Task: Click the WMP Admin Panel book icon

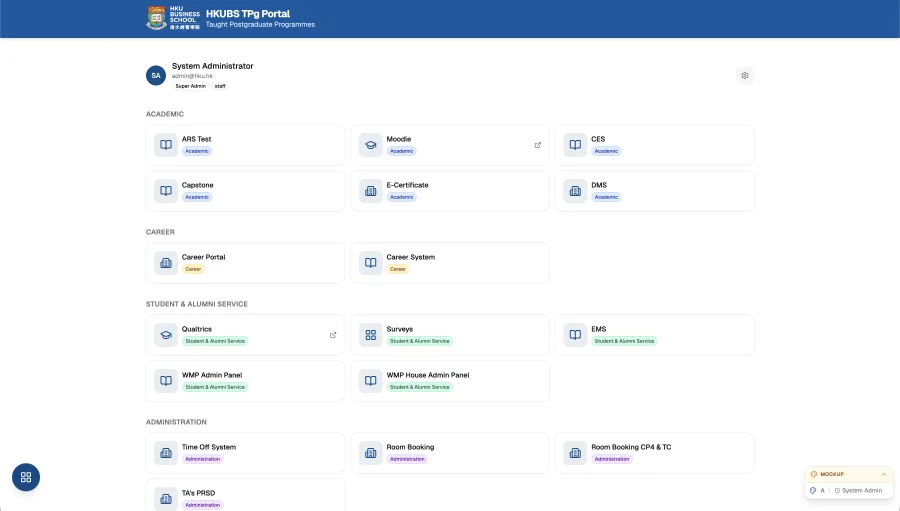Action: tap(166, 381)
